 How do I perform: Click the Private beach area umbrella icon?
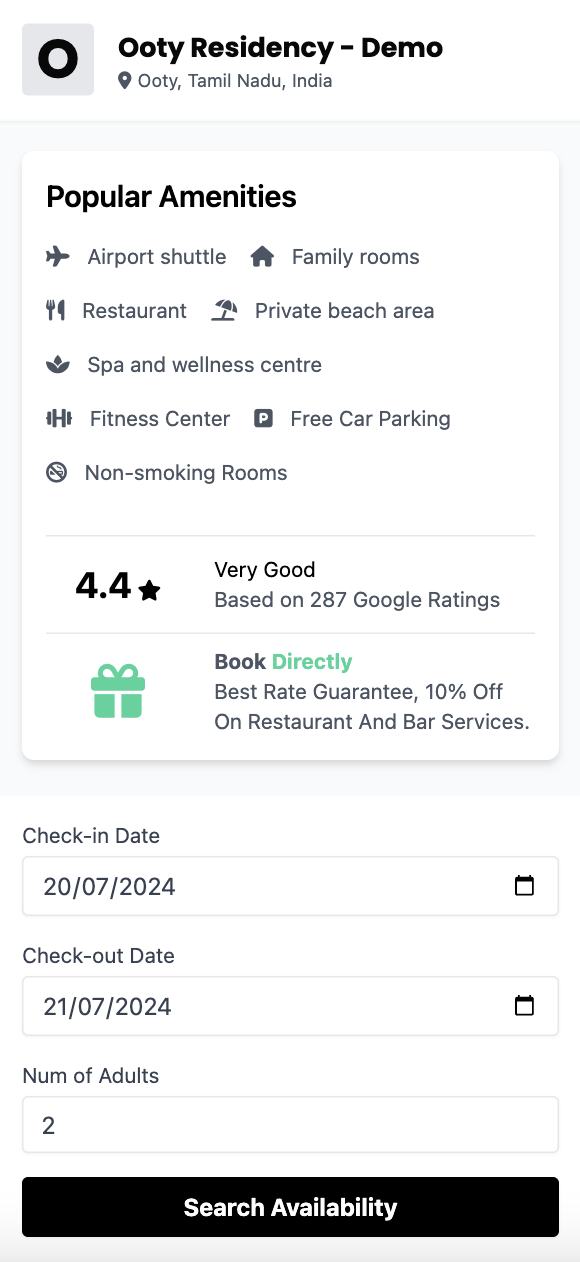point(224,311)
